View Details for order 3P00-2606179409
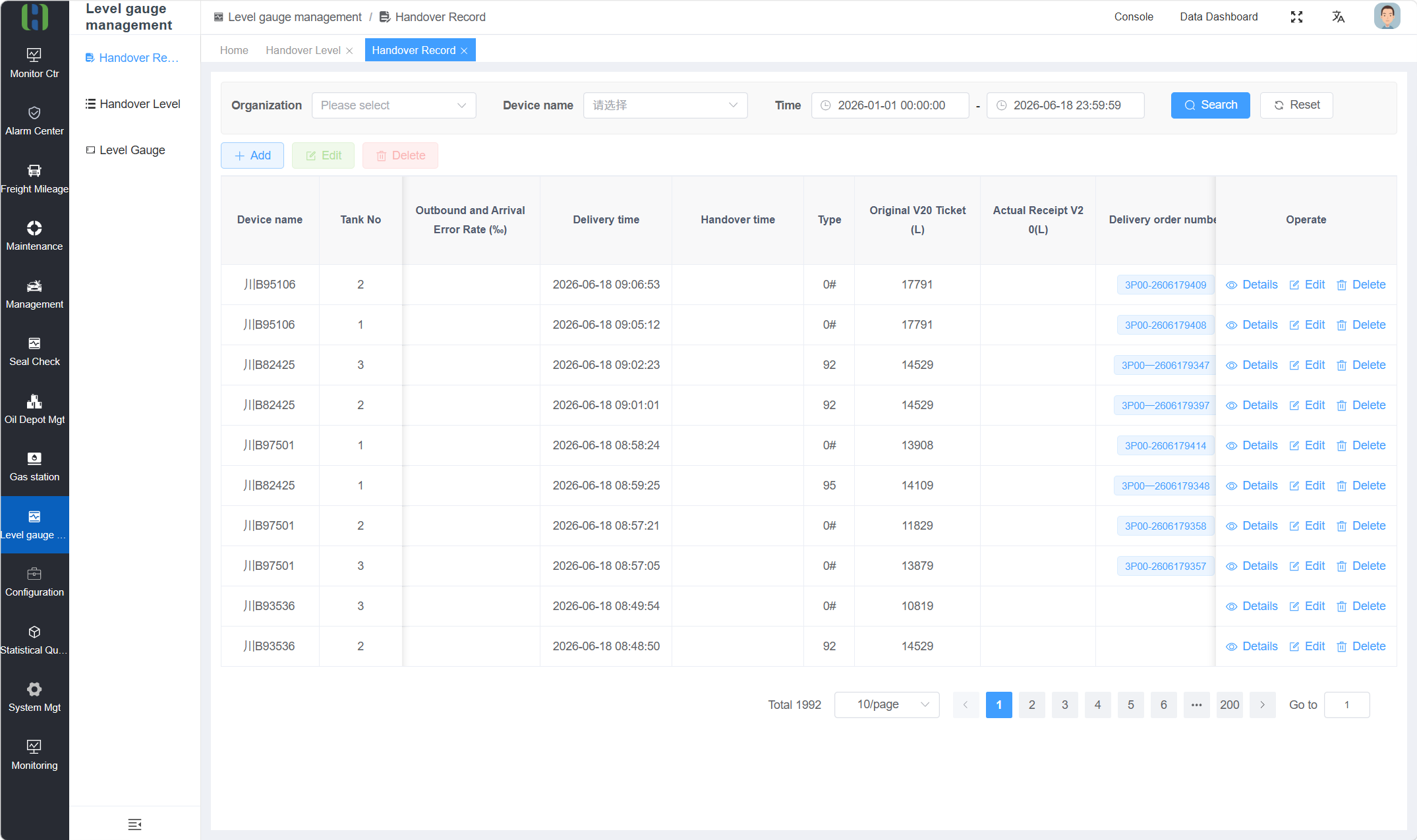The height and width of the screenshot is (840, 1417). click(x=1252, y=285)
